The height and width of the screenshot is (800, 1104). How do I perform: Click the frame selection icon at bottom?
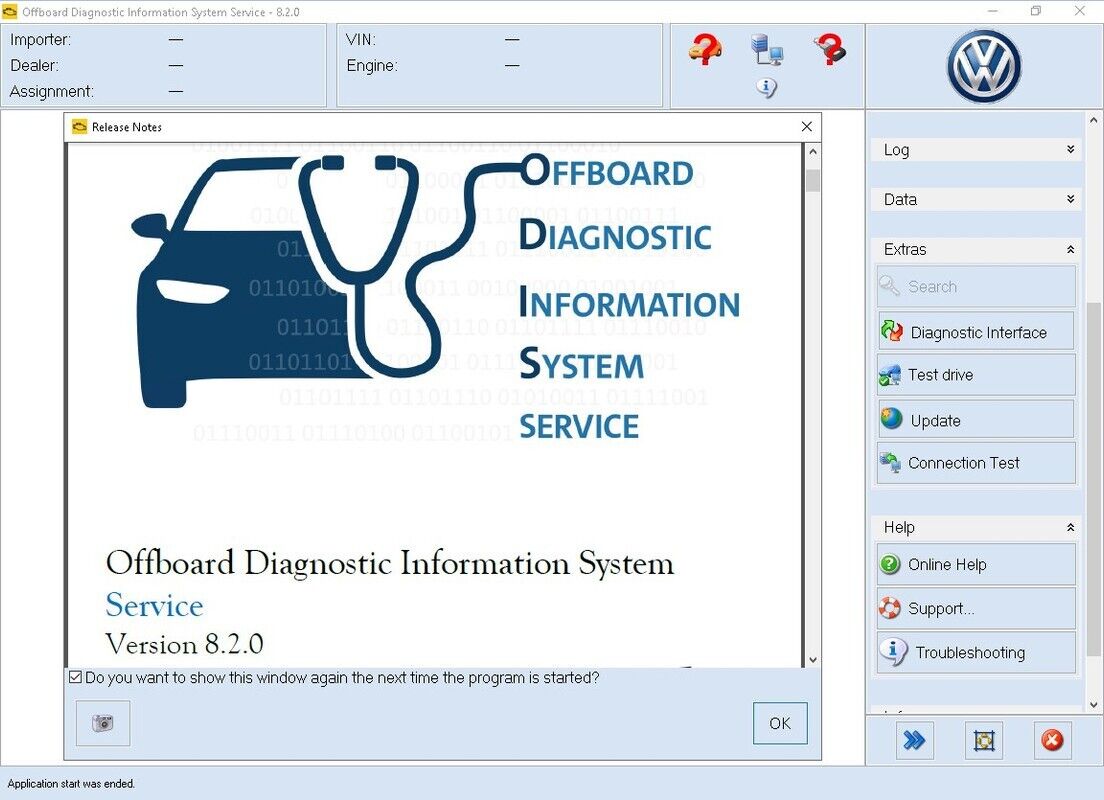(984, 741)
